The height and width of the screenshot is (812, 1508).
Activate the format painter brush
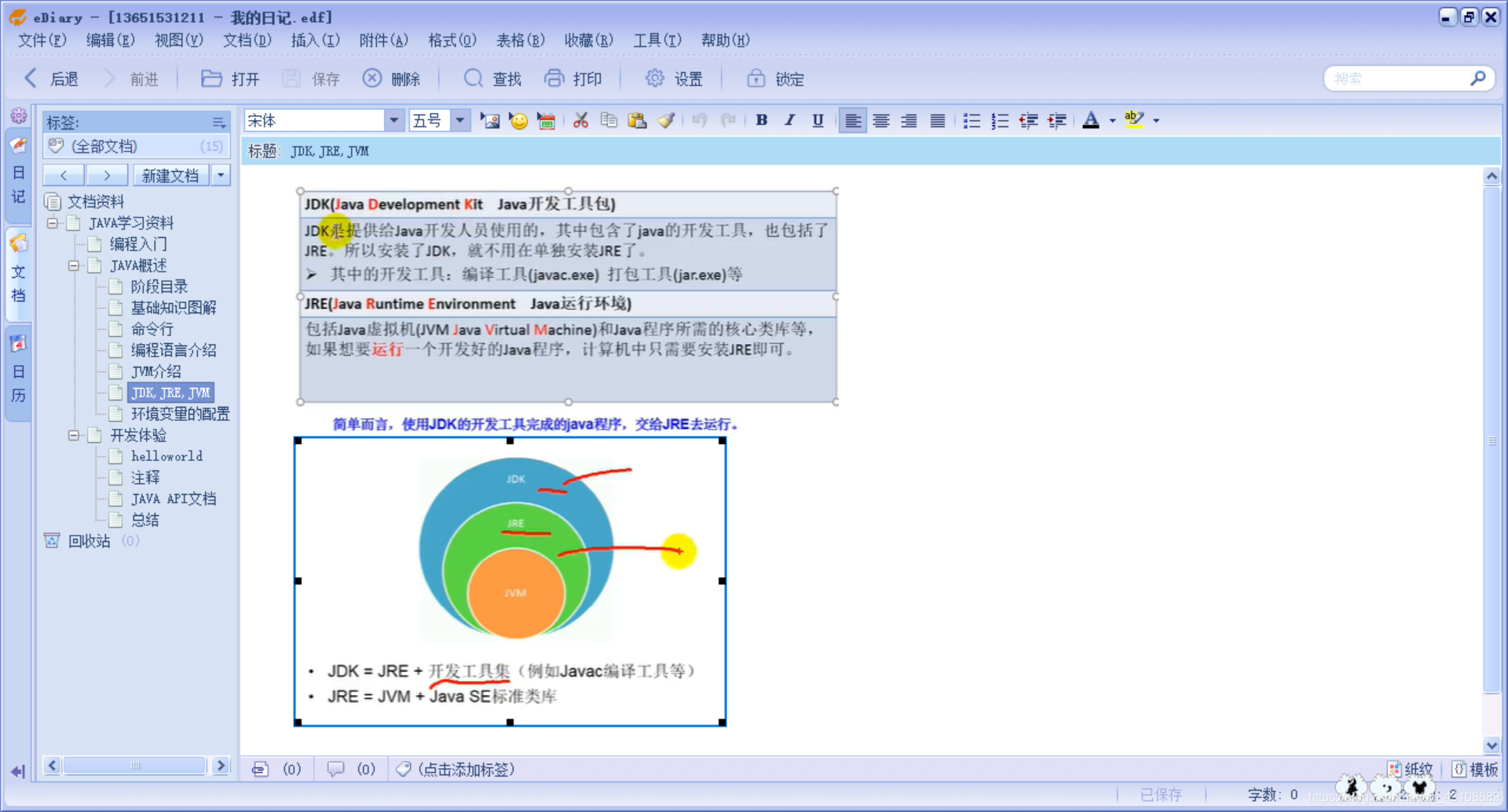point(666,120)
